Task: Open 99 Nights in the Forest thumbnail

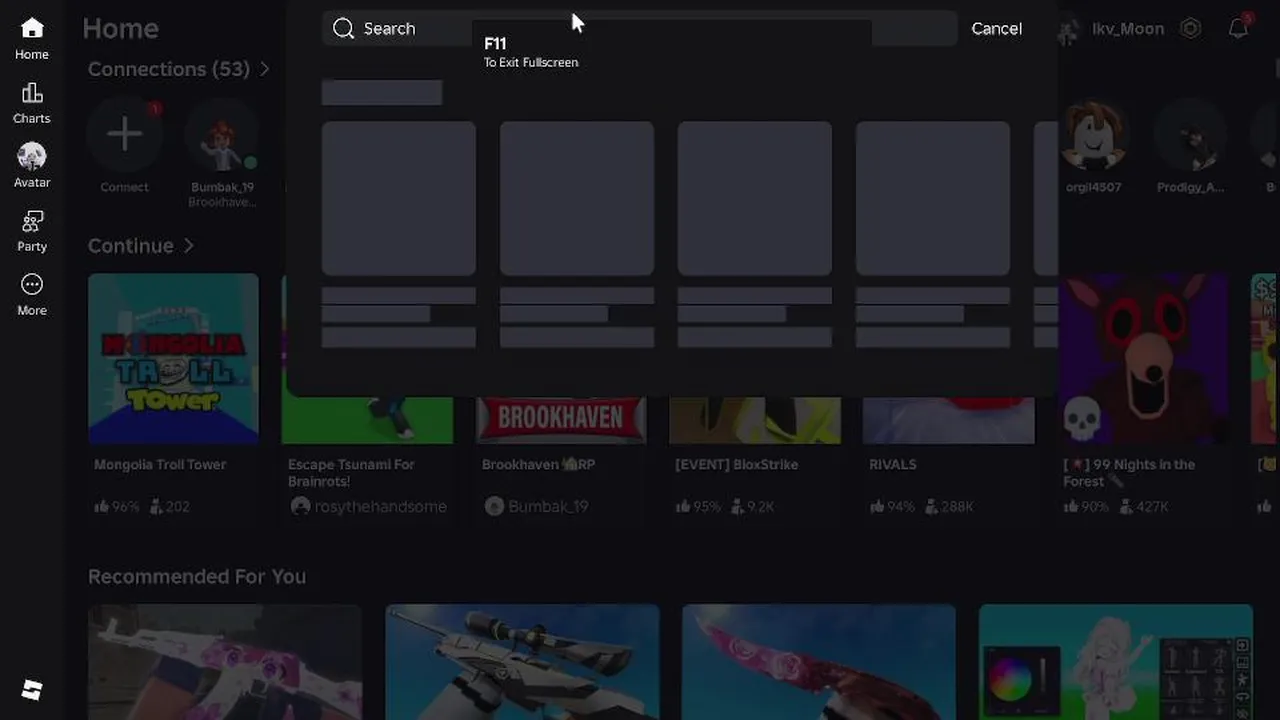Action: tap(1143, 358)
